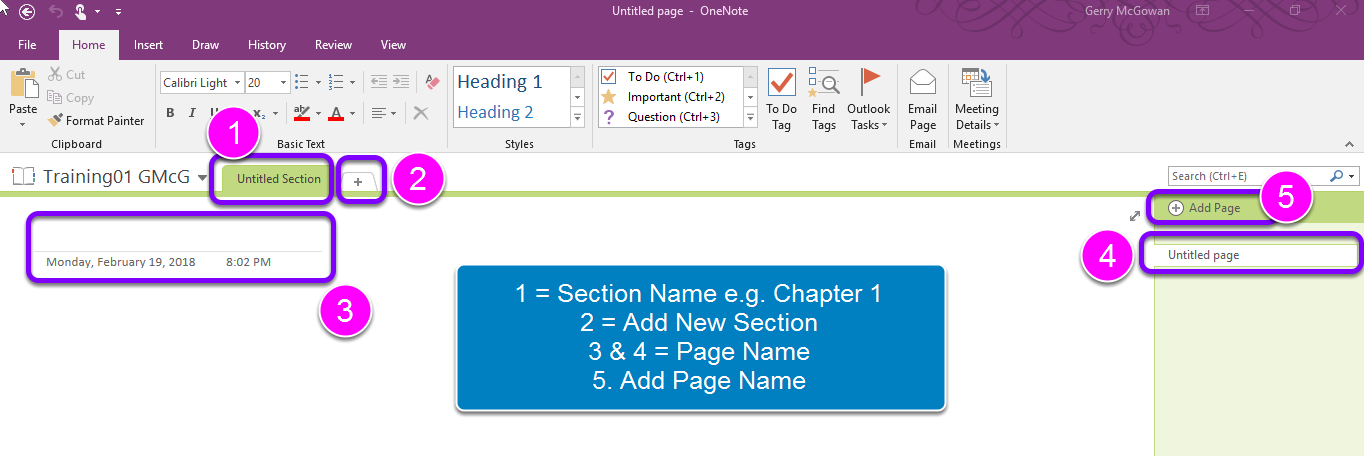Switch to the Review tab
This screenshot has height=456, width=1364.
coord(333,45)
